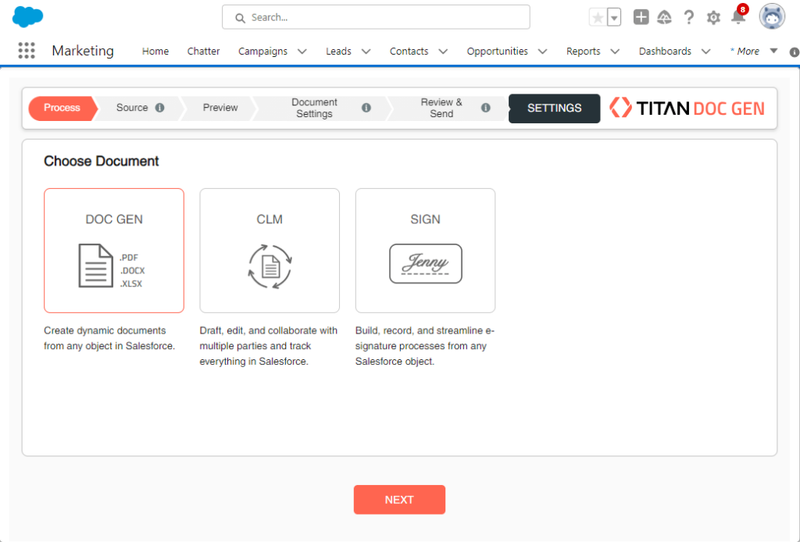Image resolution: width=800 pixels, height=542 pixels.
Task: Click the Trailhead guidance icon
Action: coord(664,17)
